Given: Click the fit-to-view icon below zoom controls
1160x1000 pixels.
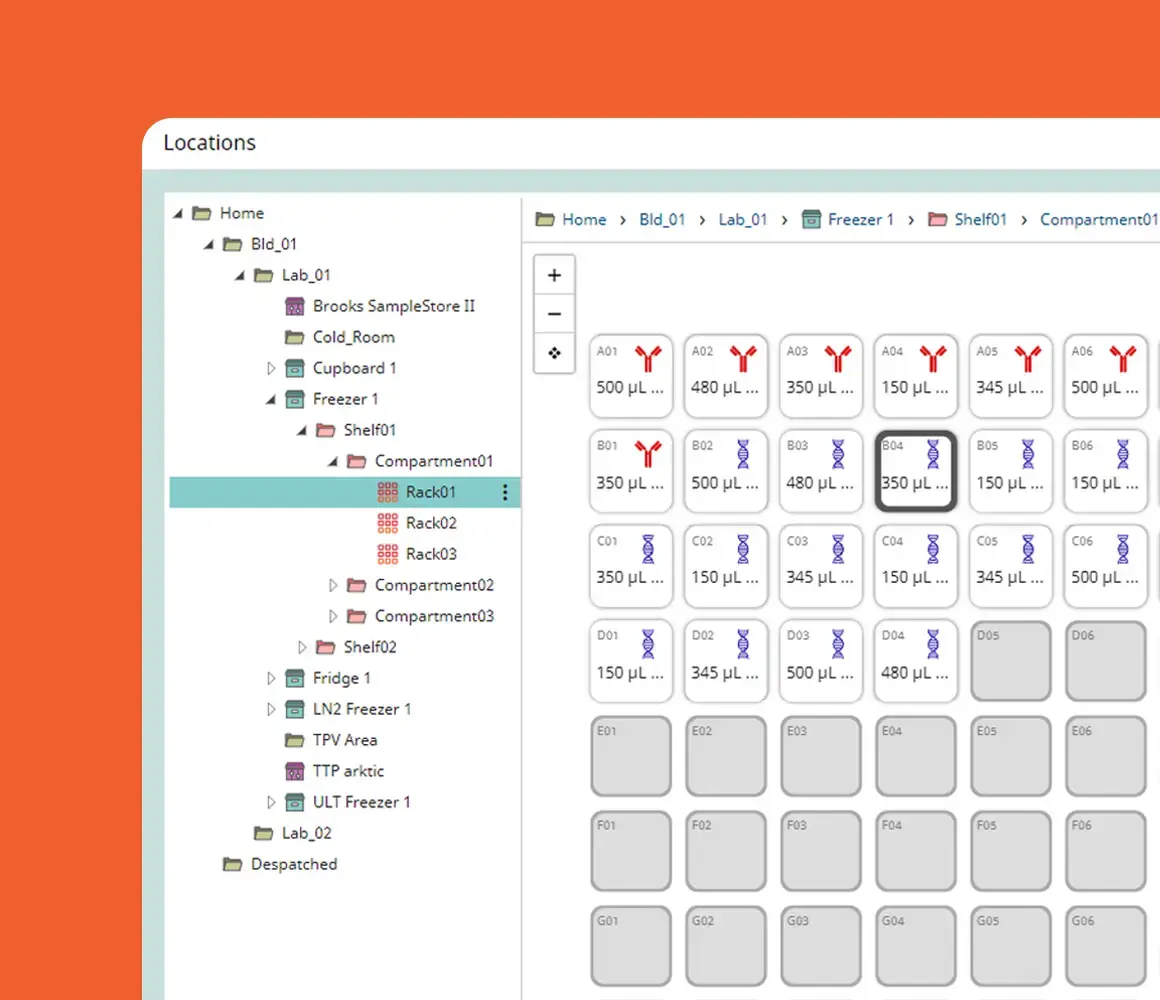Looking at the screenshot, I should (x=554, y=352).
